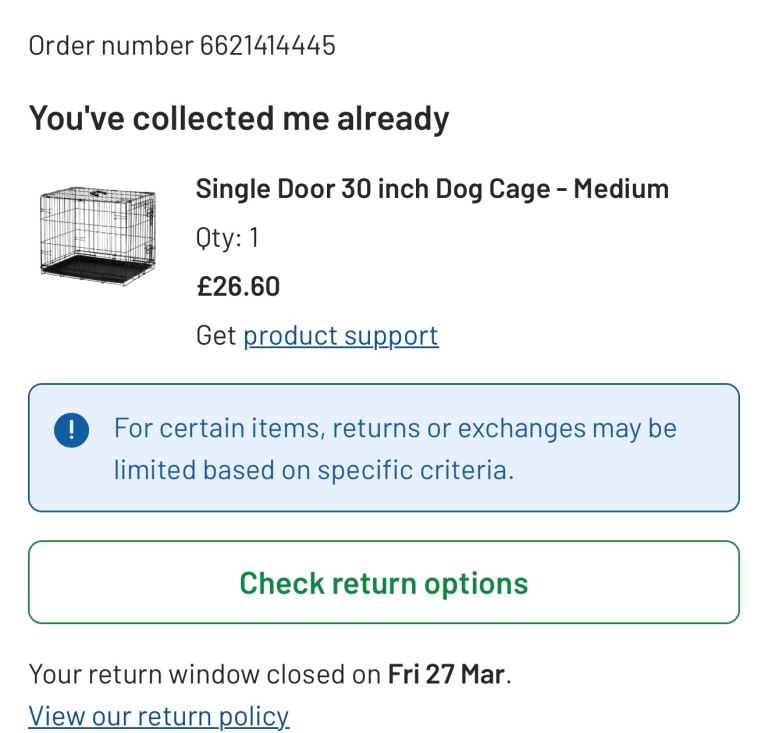Click the bold "Fri 27 Mar" date
This screenshot has width=768, height=733.
(x=446, y=673)
